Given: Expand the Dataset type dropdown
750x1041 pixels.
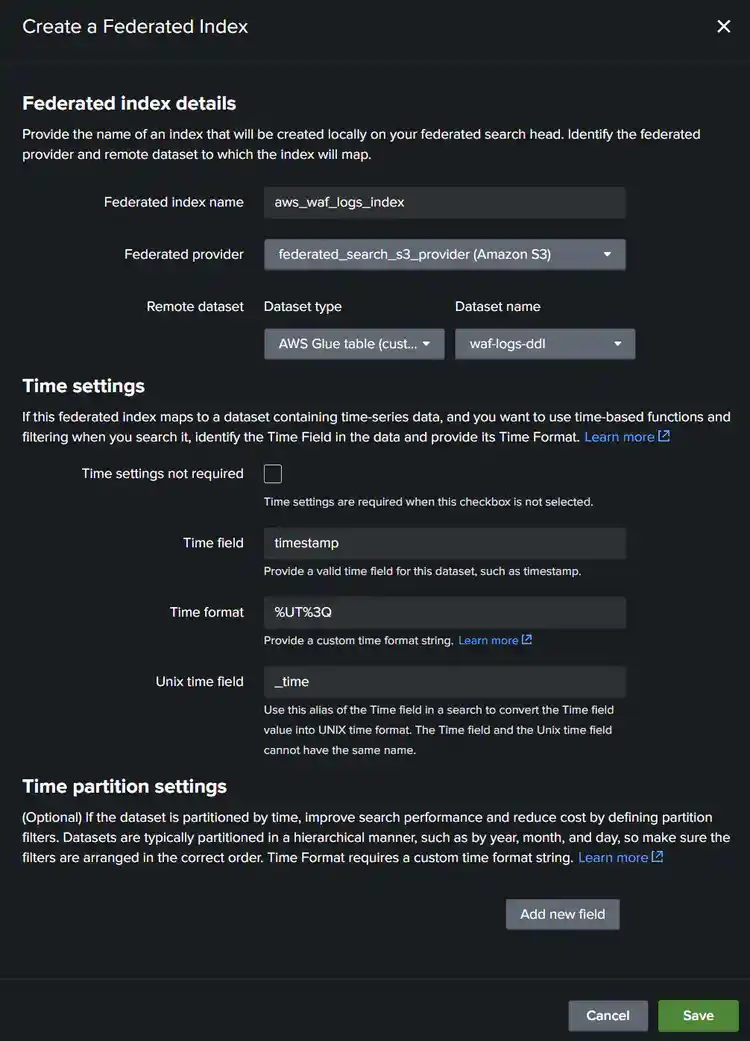Looking at the screenshot, I should (354, 344).
